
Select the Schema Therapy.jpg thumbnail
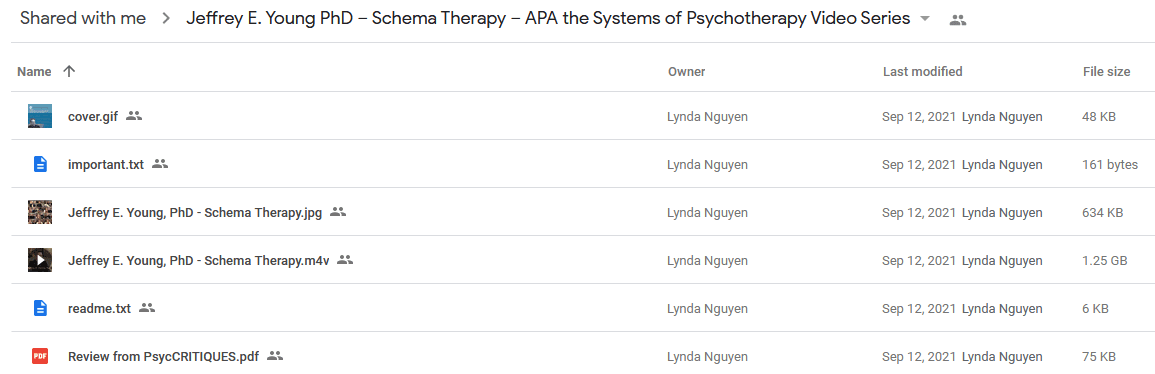(x=40, y=212)
